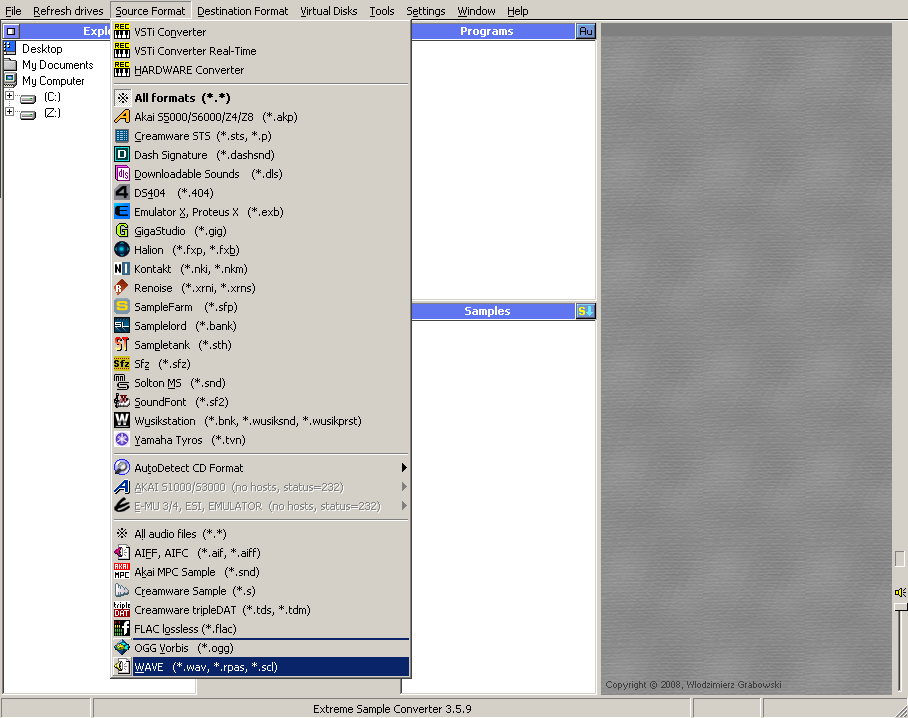Open the Destination Format menu
The width and height of the screenshot is (908, 718).
(x=243, y=11)
